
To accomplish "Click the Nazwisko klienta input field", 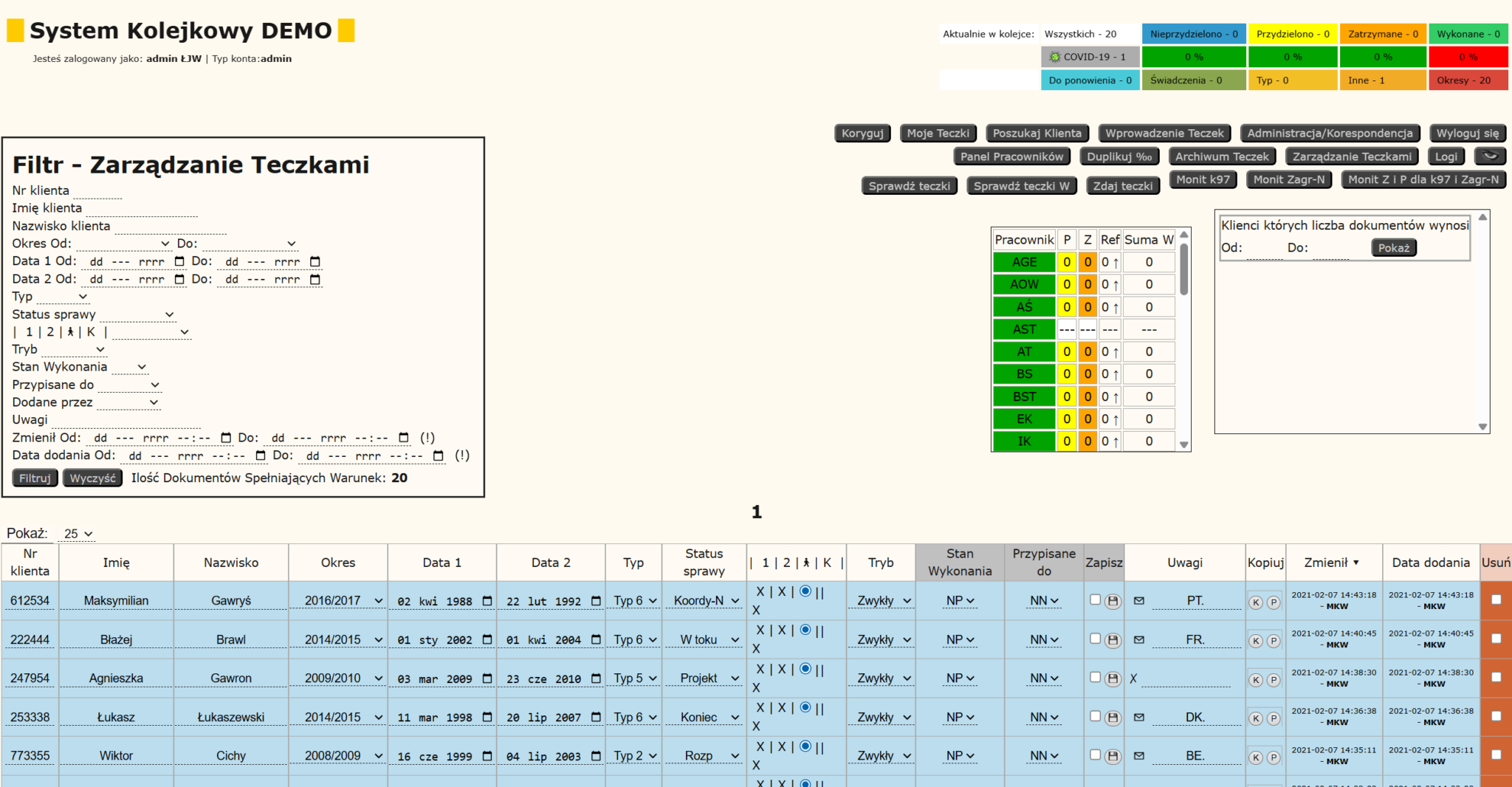I will pyautogui.click(x=170, y=227).
